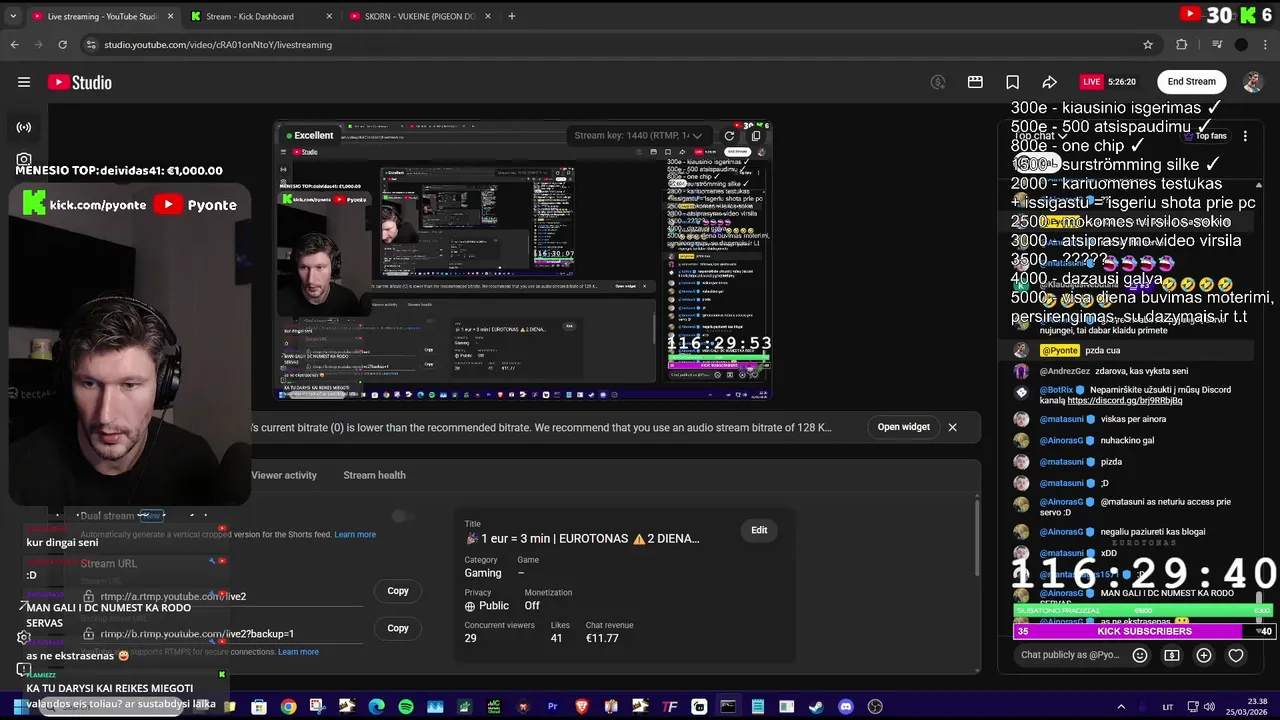Open Learn more link for Shorts feed
The height and width of the screenshot is (720, 1280).
coord(355,535)
